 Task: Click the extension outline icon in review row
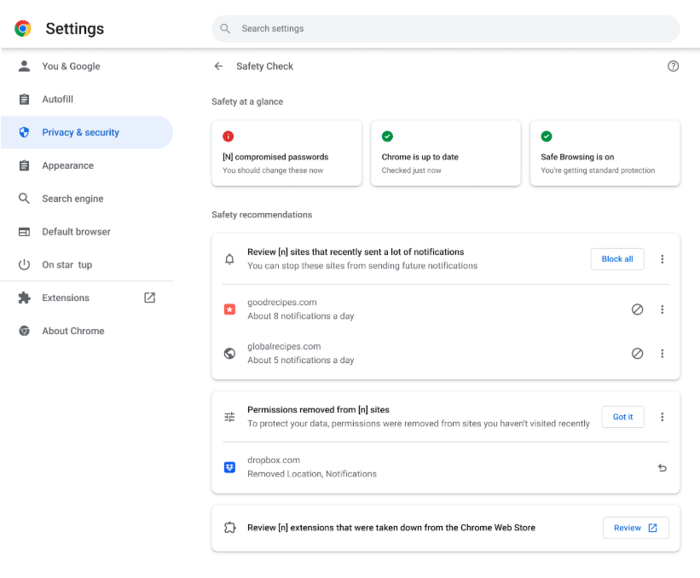coord(229,528)
